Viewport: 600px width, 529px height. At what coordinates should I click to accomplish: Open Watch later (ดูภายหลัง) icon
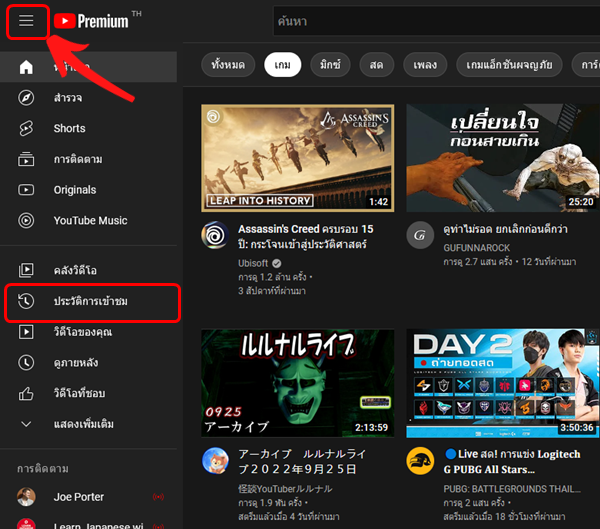point(26,362)
